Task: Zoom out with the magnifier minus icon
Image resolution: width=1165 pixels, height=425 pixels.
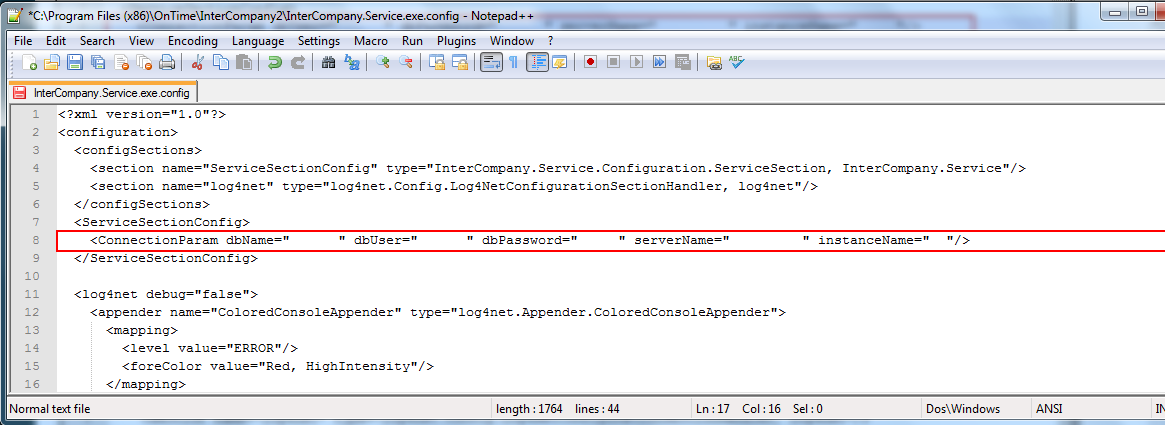Action: pos(406,63)
